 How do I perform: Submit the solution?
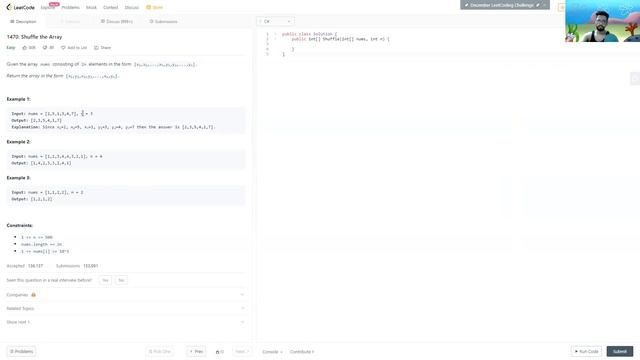620,351
